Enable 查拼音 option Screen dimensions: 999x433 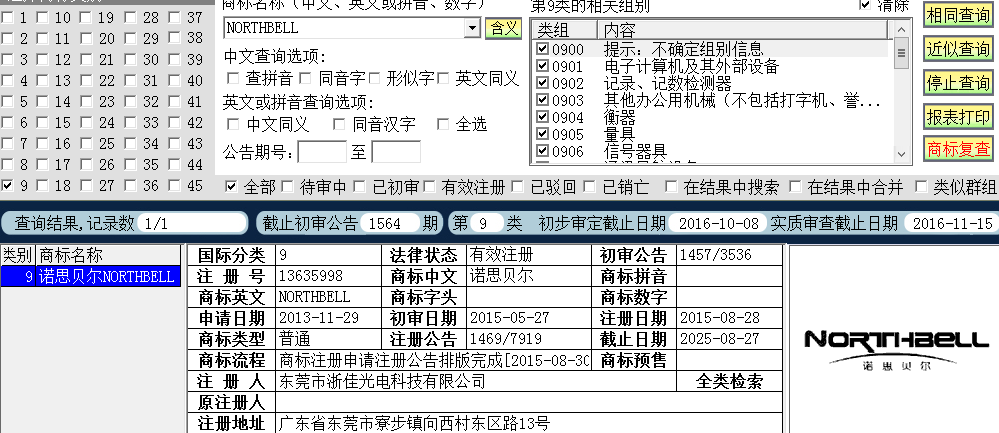coord(233,78)
